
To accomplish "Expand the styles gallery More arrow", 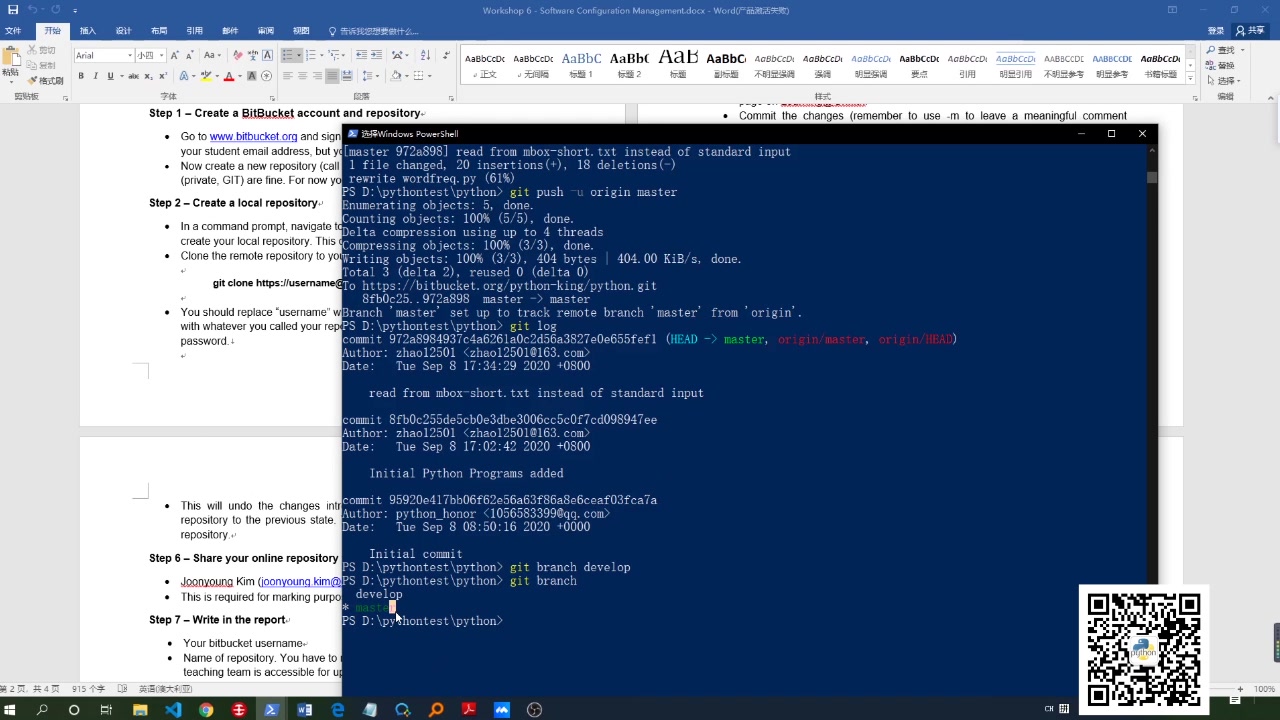I will 1189,77.
